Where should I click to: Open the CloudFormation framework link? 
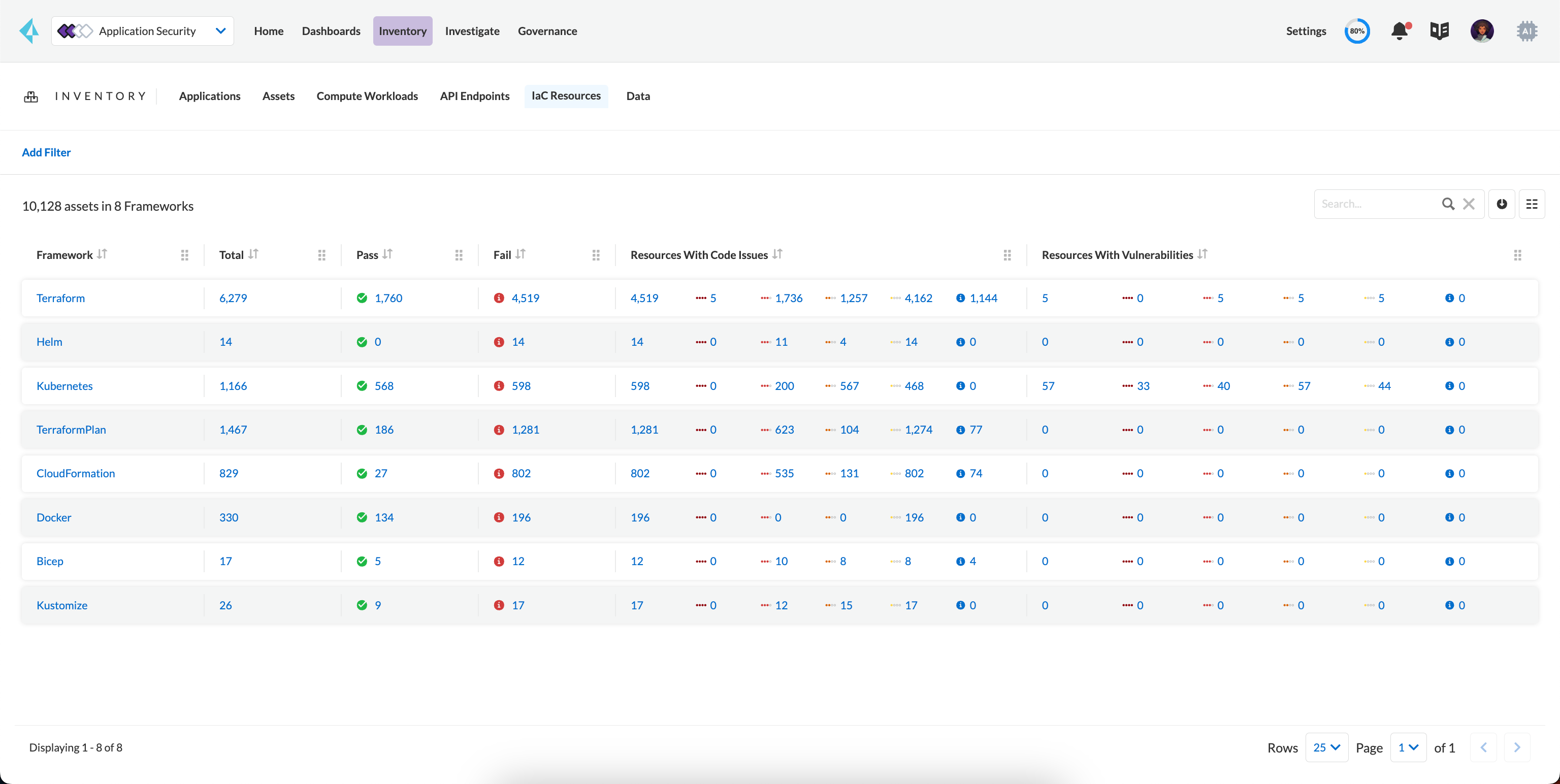[x=76, y=473]
